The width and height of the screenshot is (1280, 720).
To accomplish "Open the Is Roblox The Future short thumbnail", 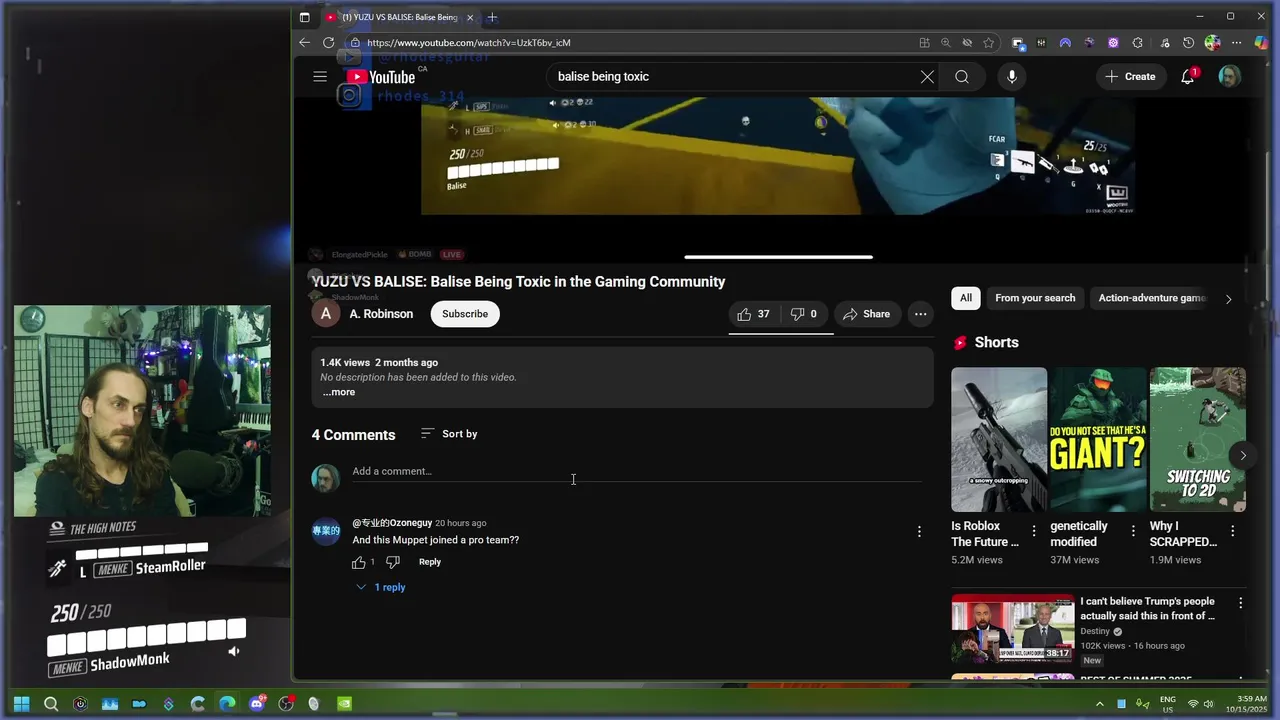I will tap(999, 440).
